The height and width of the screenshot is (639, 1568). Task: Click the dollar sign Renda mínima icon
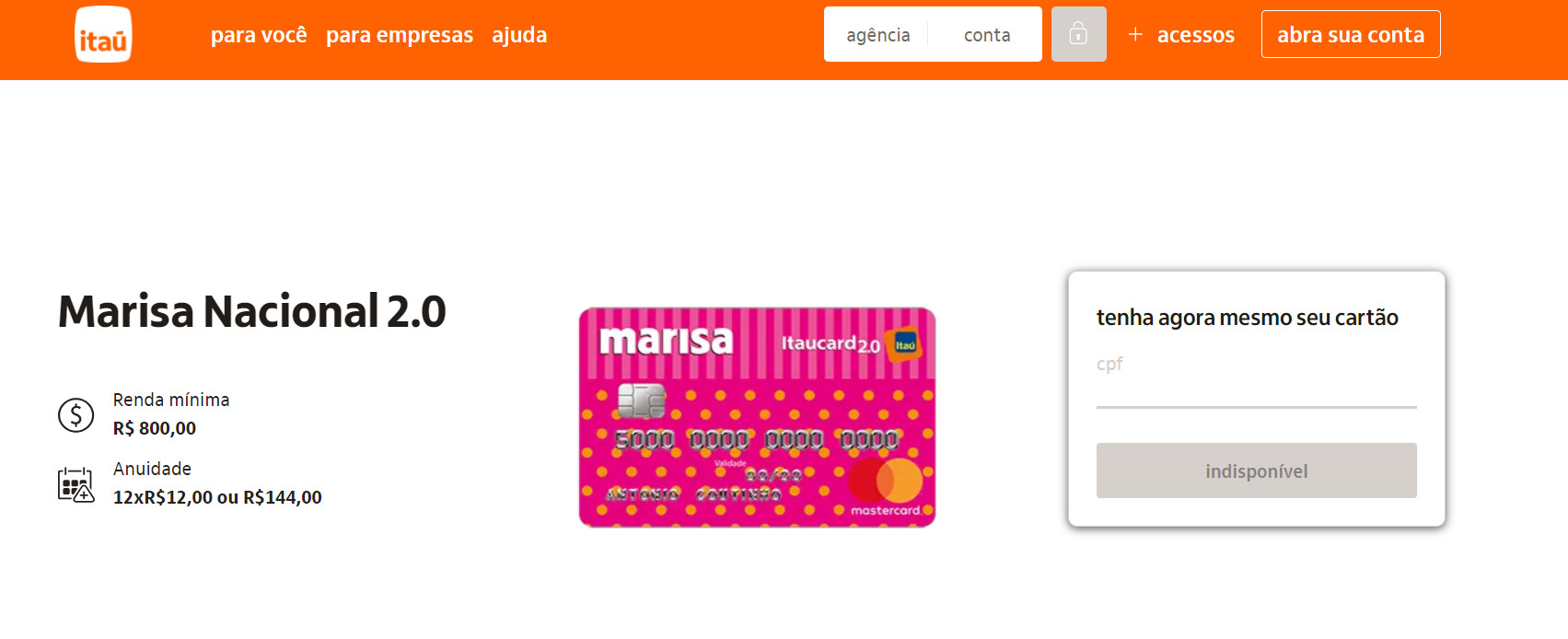(x=75, y=415)
